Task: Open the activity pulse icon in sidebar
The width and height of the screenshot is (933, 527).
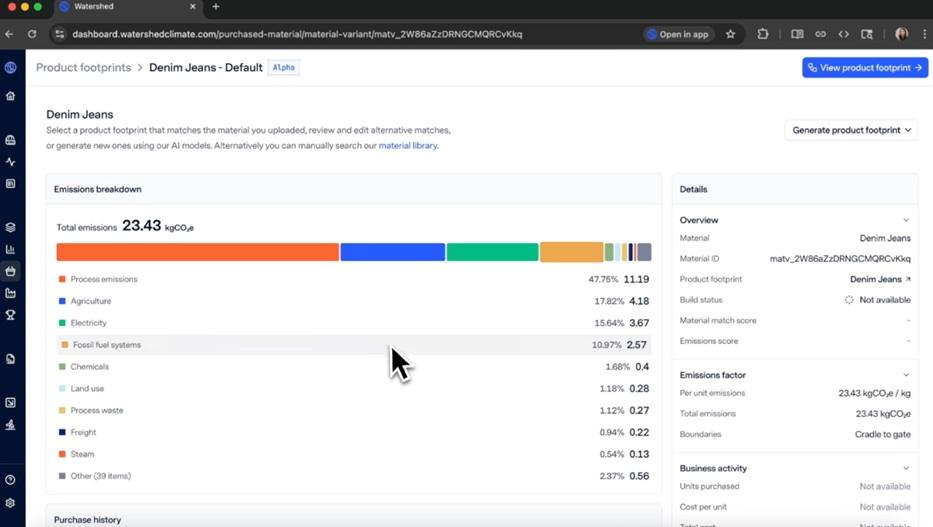Action: tap(11, 162)
